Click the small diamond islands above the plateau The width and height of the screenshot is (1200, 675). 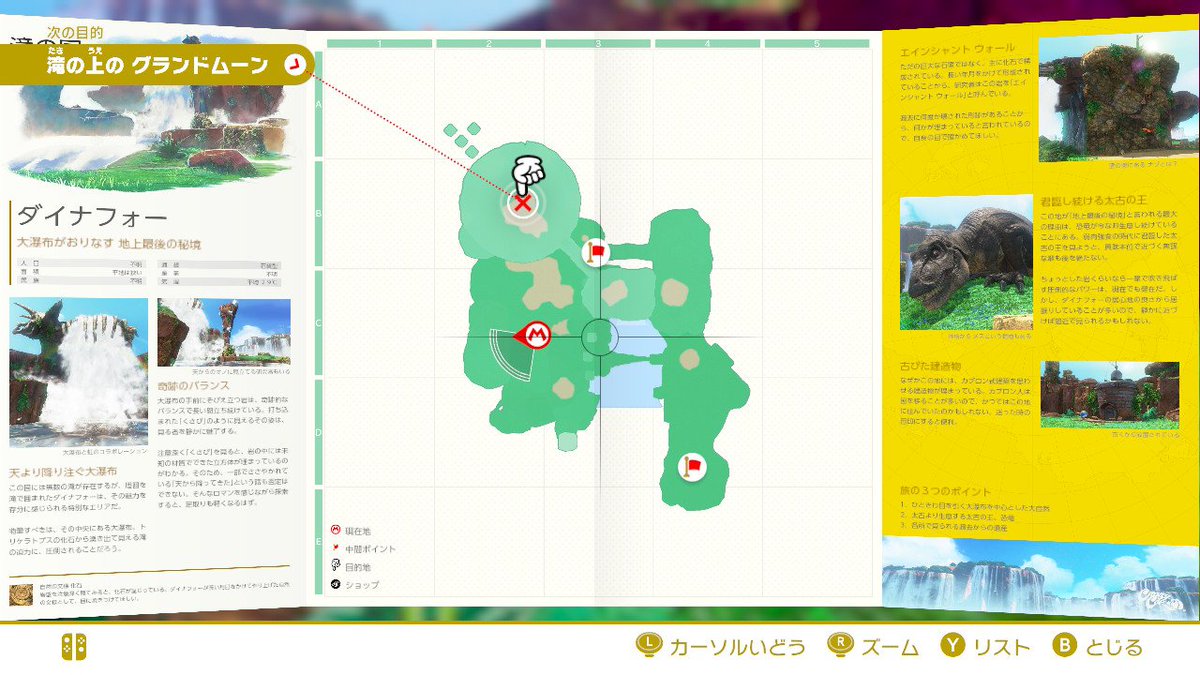coord(463,139)
